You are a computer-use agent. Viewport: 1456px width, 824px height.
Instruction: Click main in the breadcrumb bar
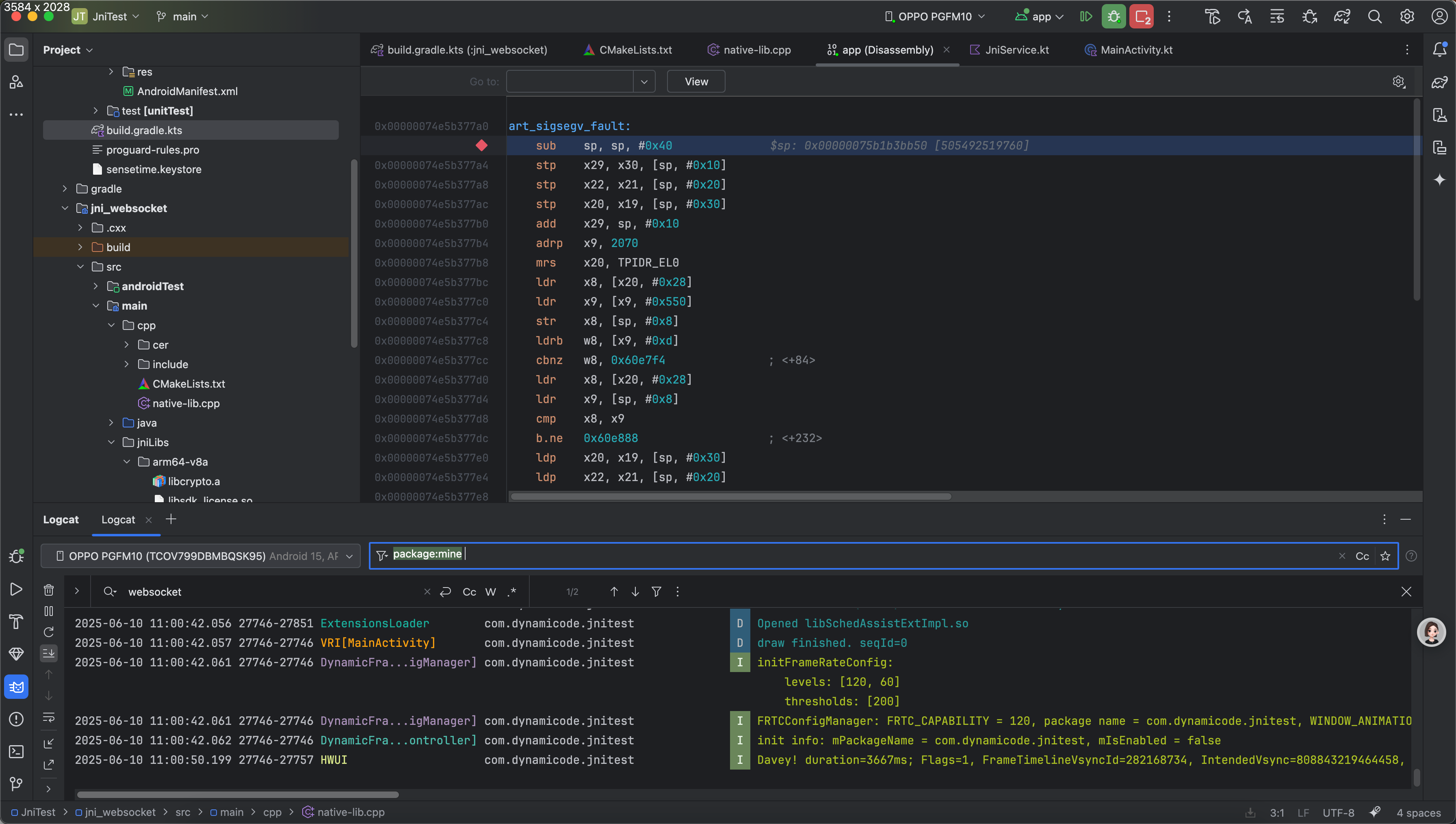point(231,812)
